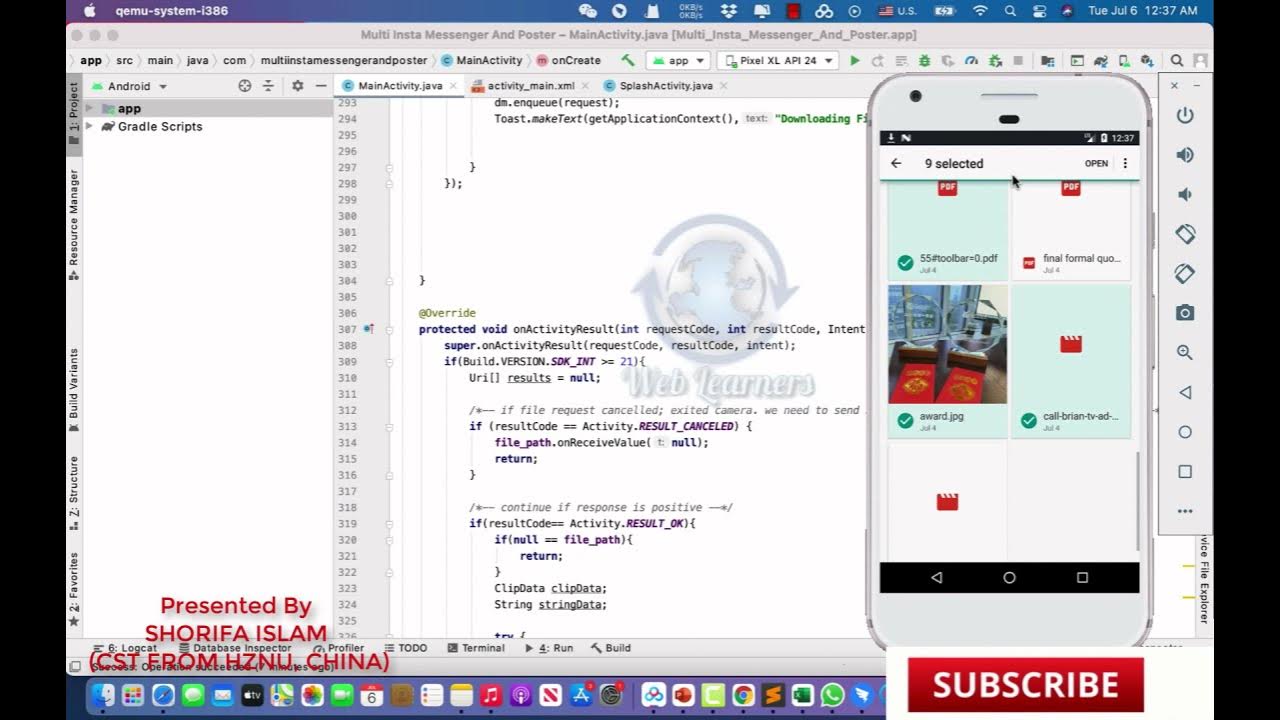Collapse code fold marker at line 319

[389, 524]
